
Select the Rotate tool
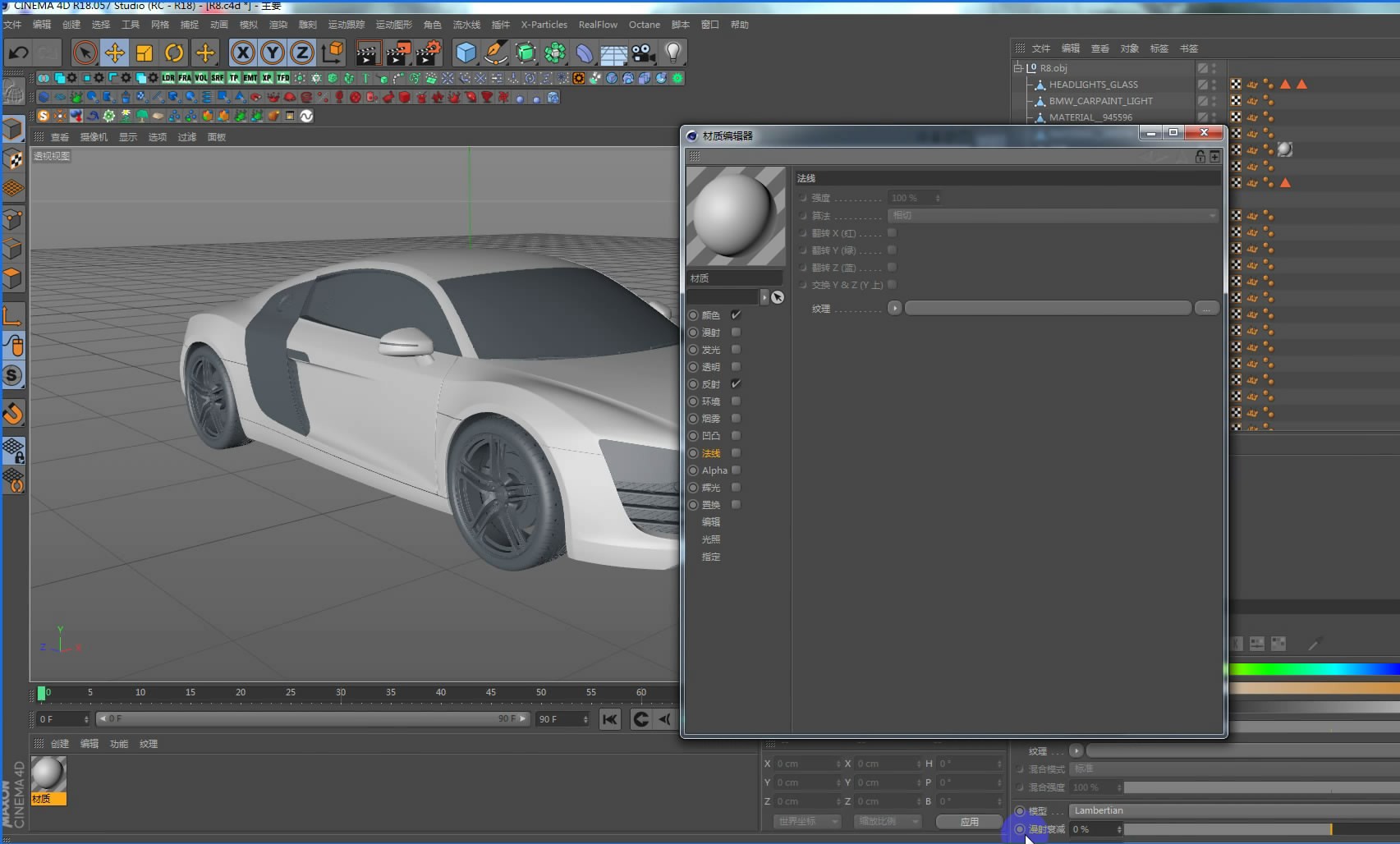pyautogui.click(x=174, y=53)
